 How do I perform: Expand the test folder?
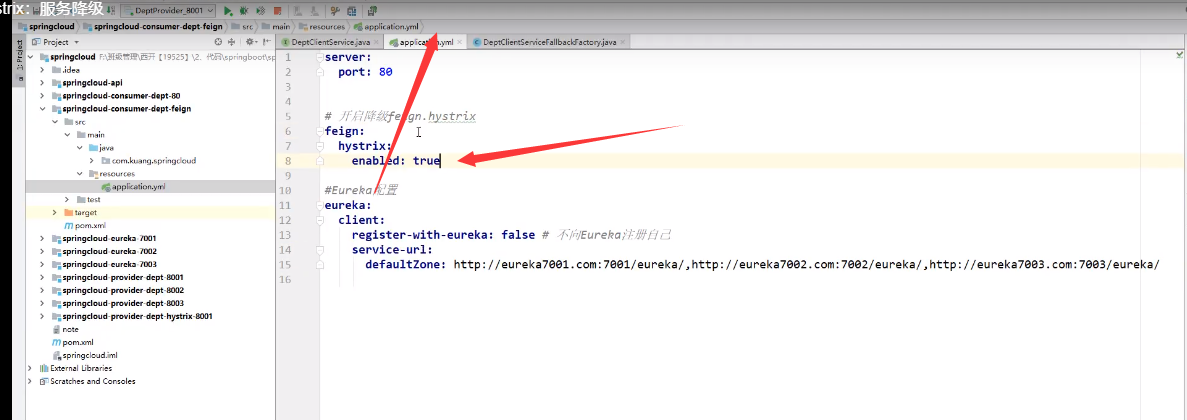[67, 199]
